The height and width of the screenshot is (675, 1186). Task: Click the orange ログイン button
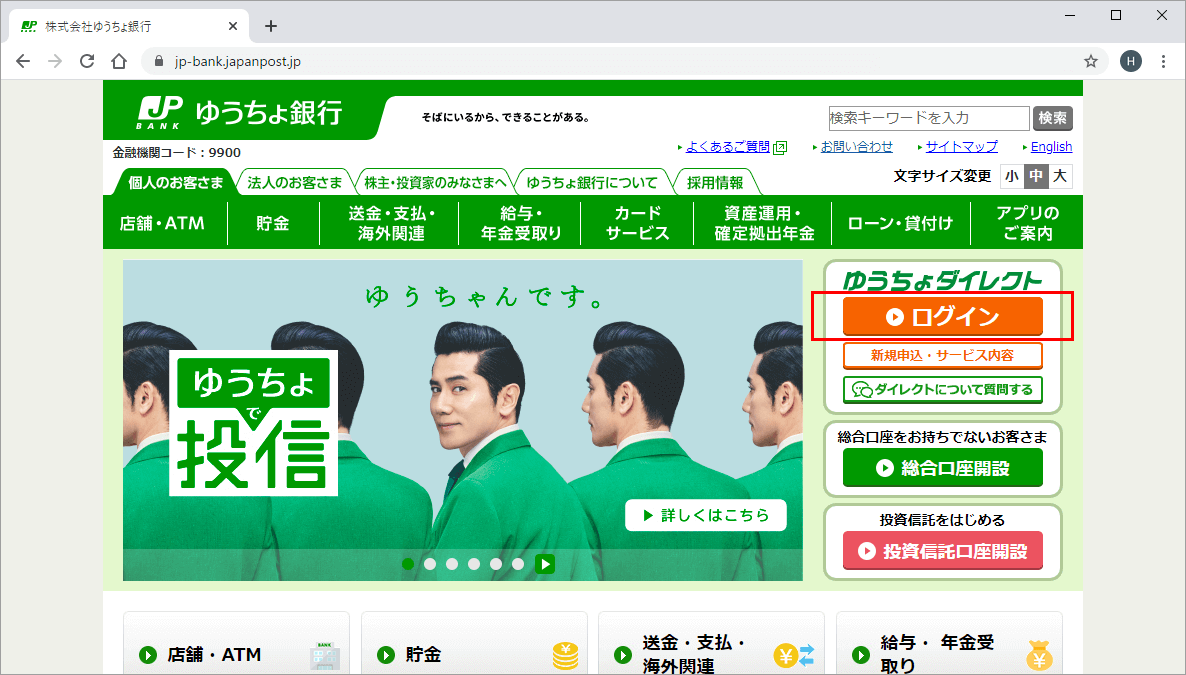[x=942, y=316]
